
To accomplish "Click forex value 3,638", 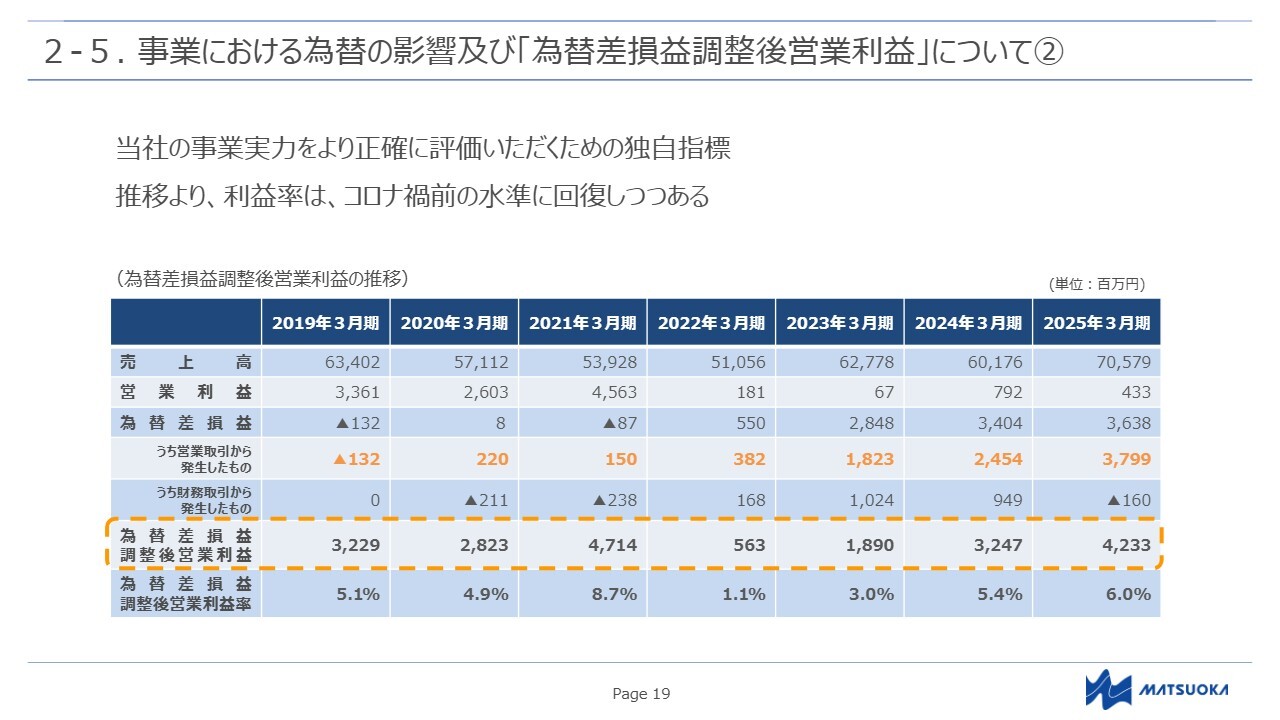I will [1128, 423].
